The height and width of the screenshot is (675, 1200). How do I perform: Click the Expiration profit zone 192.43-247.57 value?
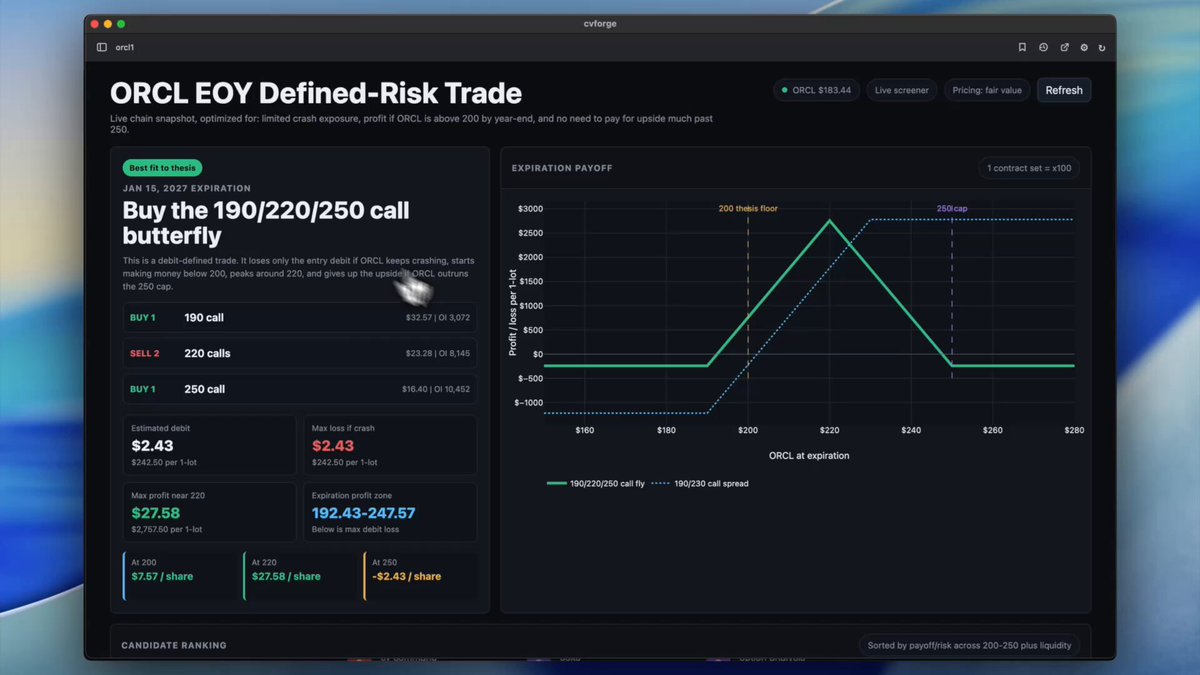click(363, 513)
